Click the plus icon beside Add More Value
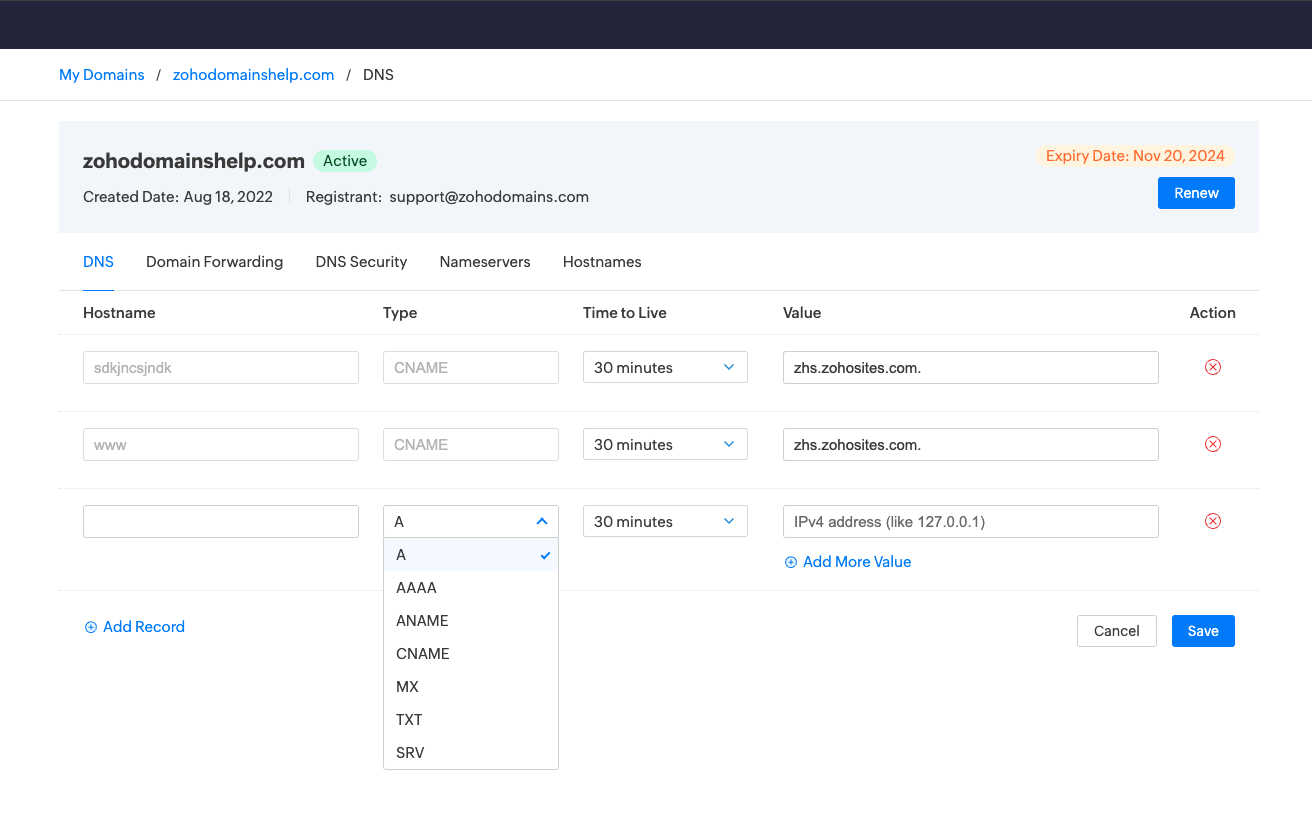The height and width of the screenshot is (816, 1312). point(791,562)
